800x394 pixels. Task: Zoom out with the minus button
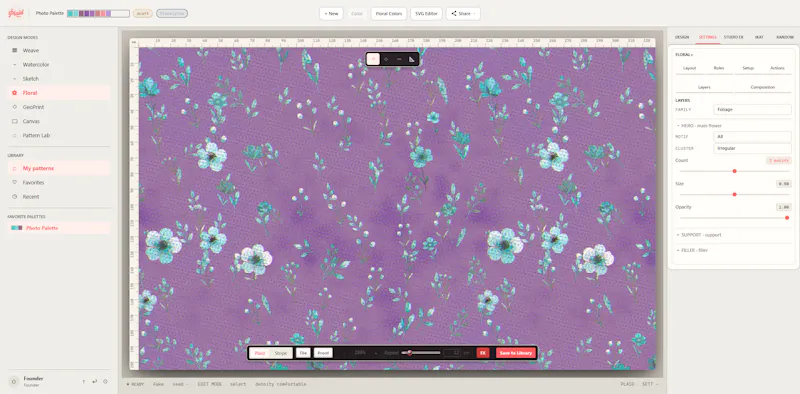(344, 353)
